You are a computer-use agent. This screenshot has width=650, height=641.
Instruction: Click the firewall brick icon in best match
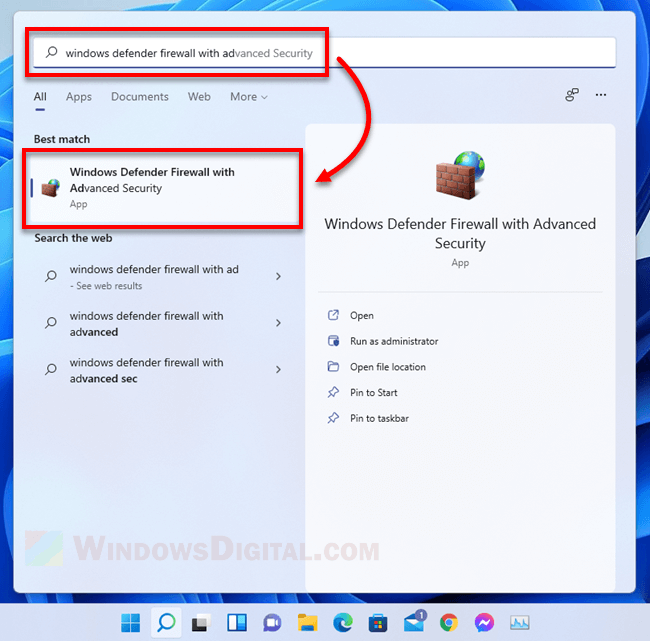pos(51,188)
